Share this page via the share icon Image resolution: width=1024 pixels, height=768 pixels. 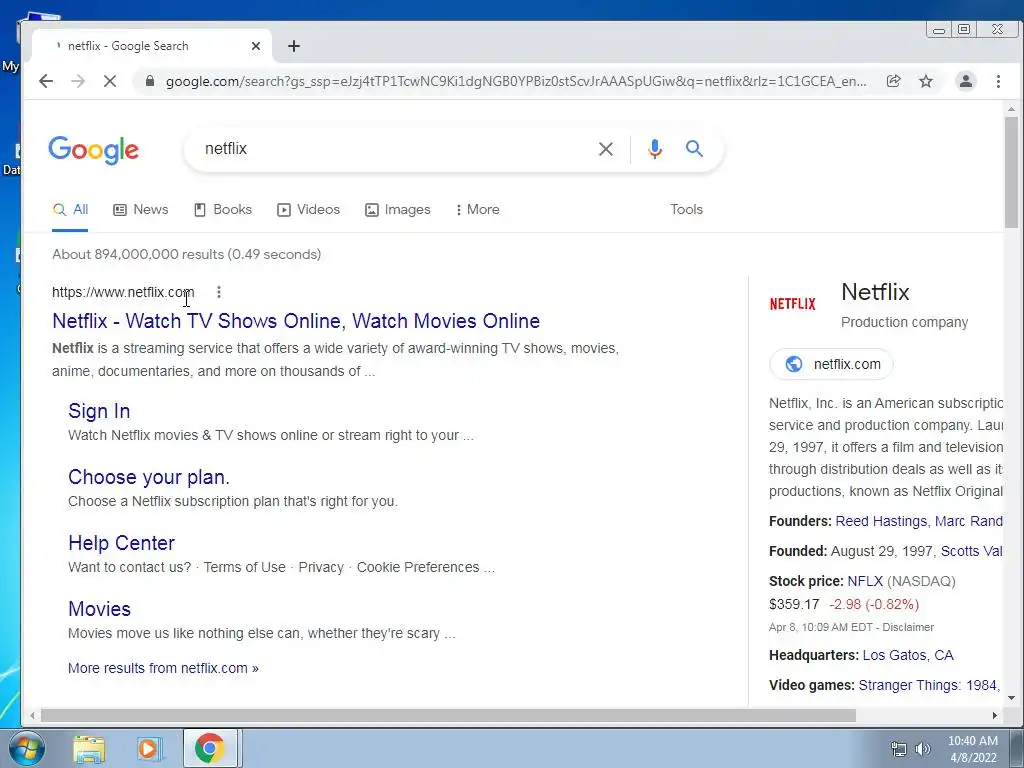point(893,81)
